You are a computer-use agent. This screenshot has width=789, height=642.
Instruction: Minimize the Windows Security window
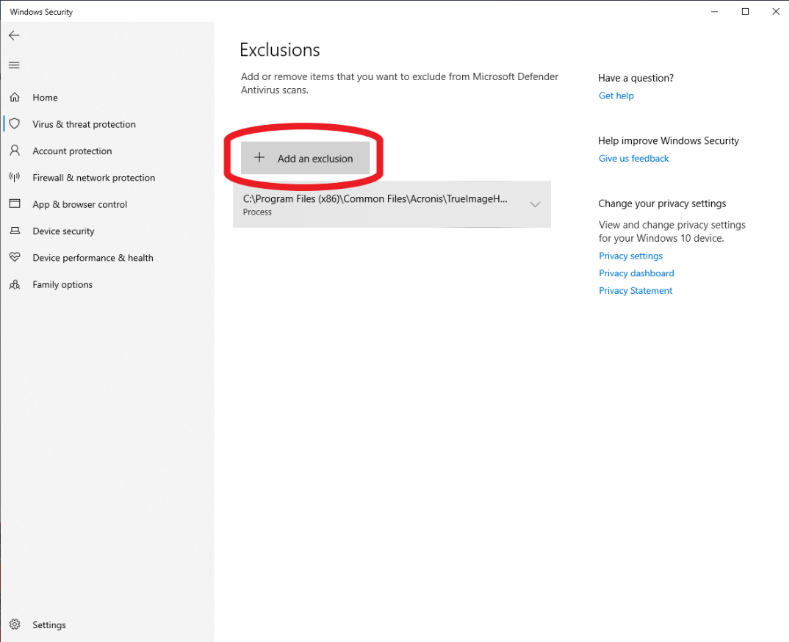[x=714, y=12]
